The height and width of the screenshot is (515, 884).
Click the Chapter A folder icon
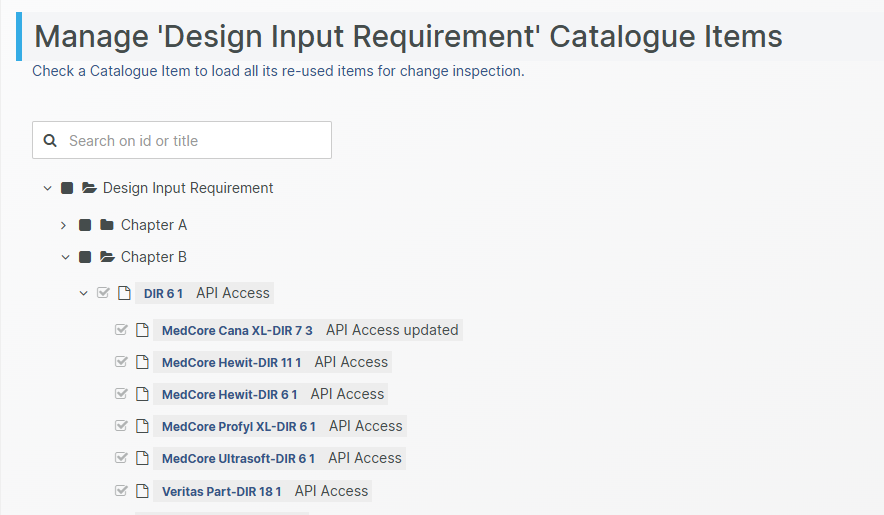(107, 225)
